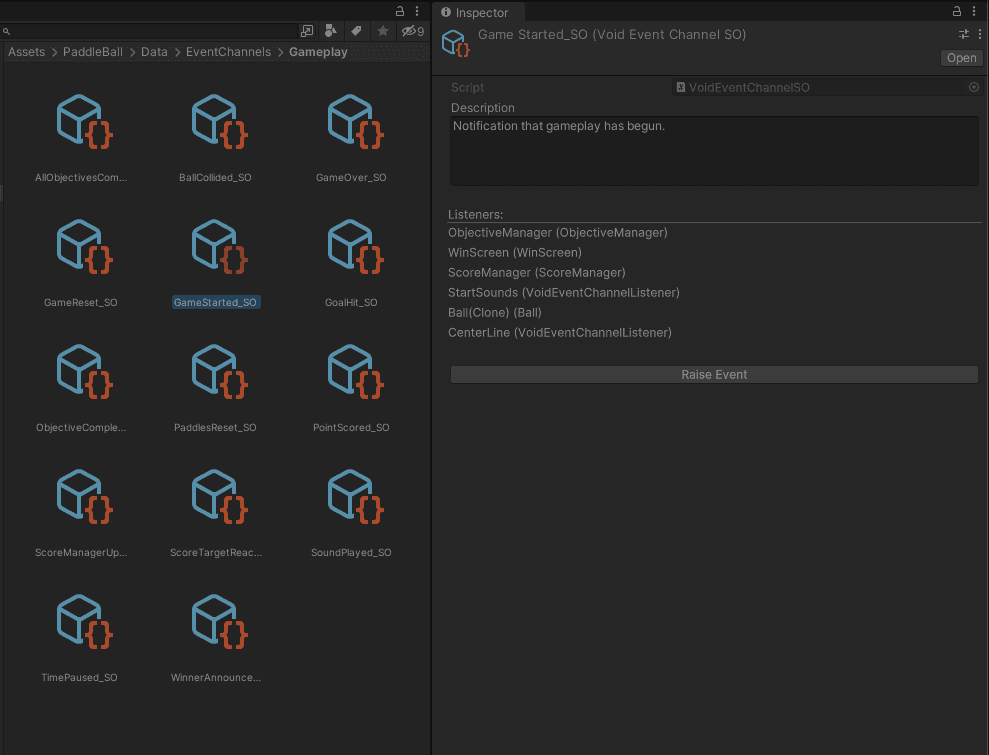Open the Project window kebab menu
989x755 pixels.
click(417, 10)
